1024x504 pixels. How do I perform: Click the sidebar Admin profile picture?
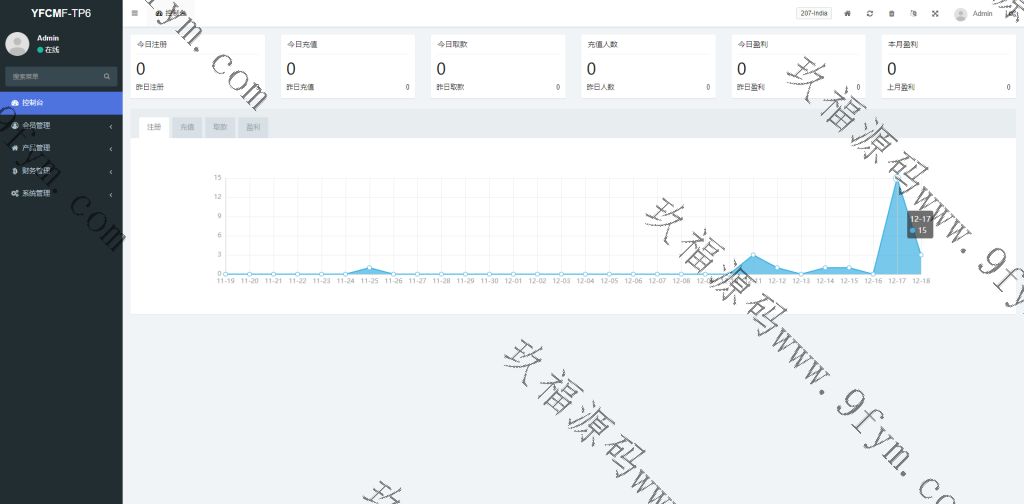(17, 43)
